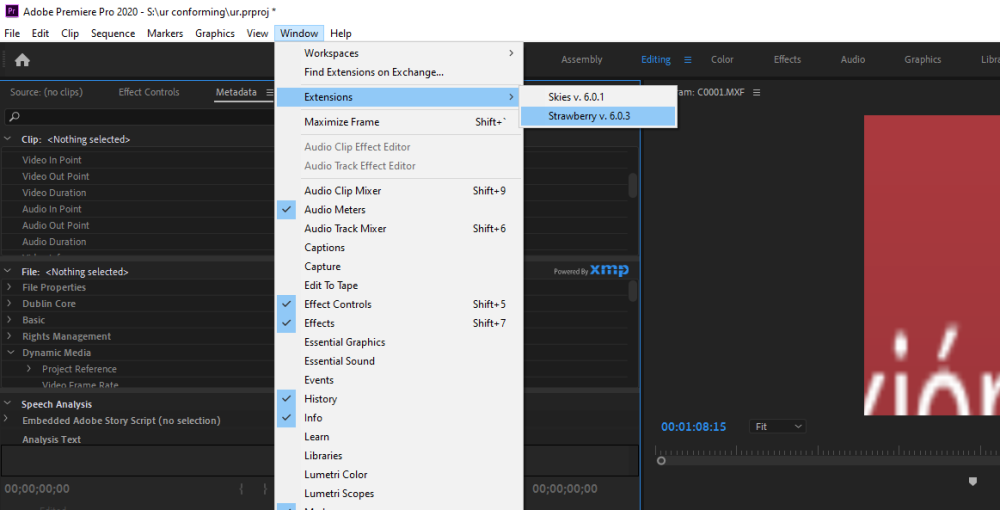
Task: Open the Fit zoom level dropdown
Action: (x=777, y=426)
